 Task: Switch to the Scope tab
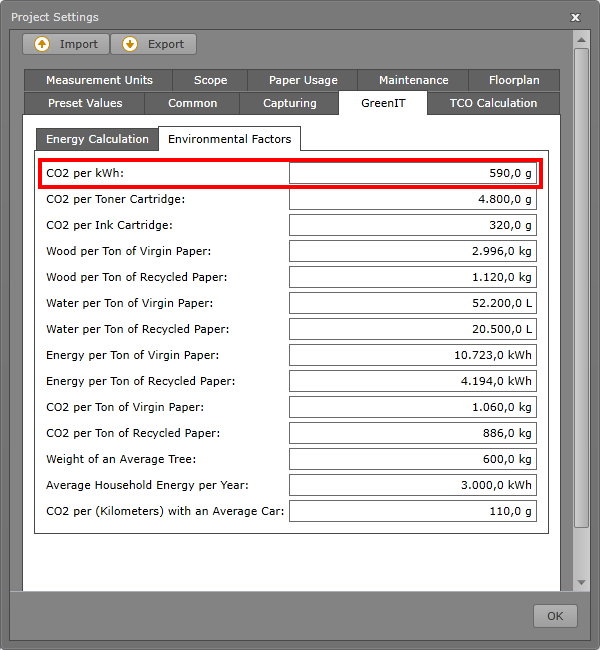point(210,80)
